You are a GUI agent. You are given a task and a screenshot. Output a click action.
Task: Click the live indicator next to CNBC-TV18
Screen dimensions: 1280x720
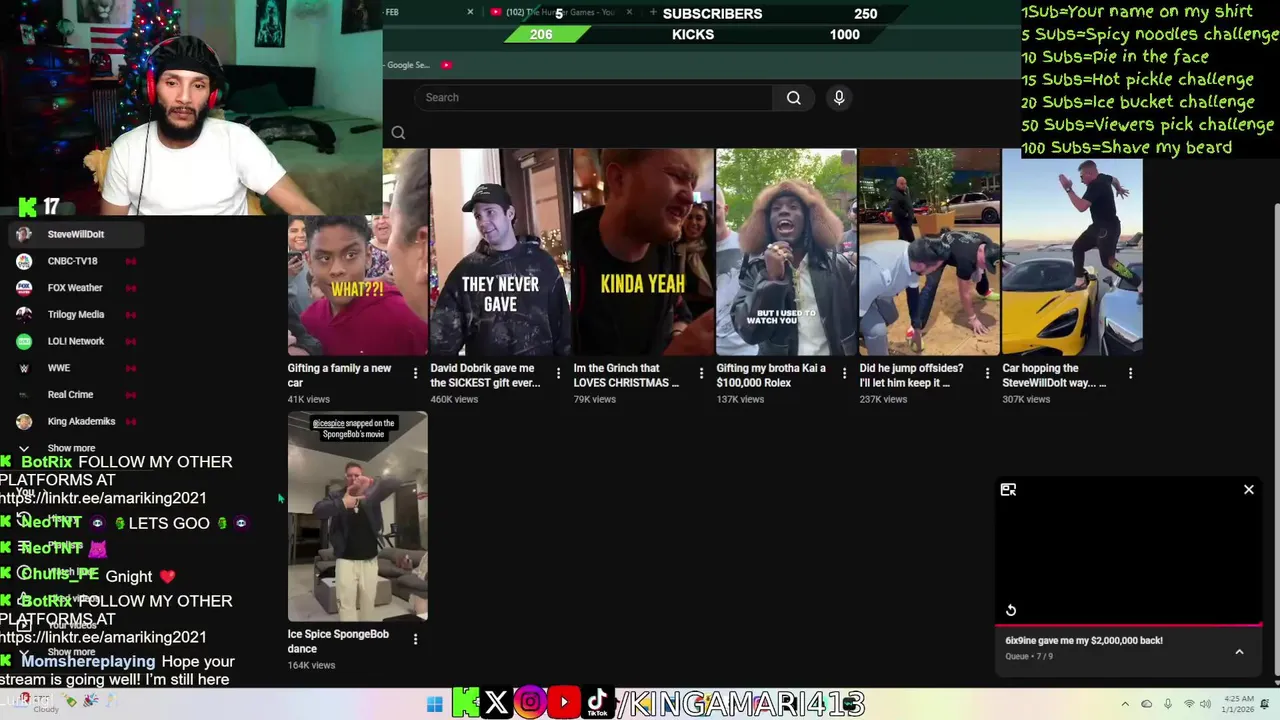click(x=130, y=261)
